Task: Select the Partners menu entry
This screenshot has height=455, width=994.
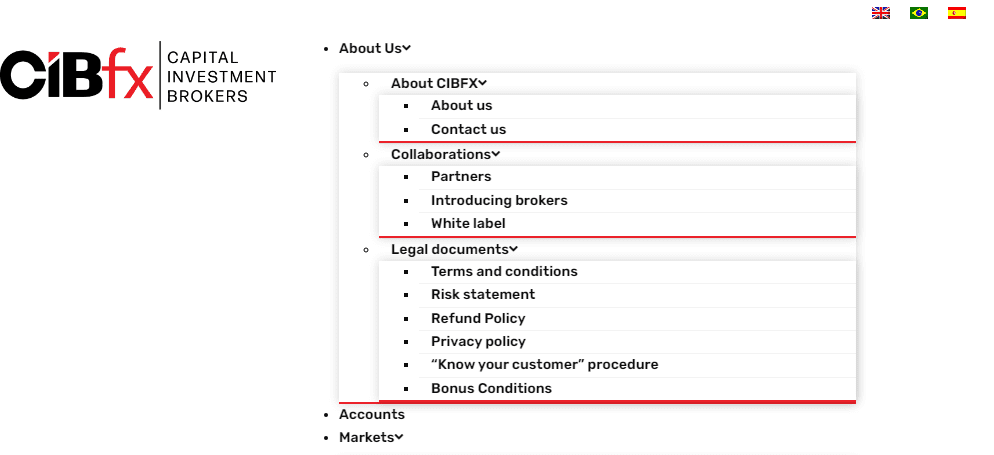Action: tap(461, 176)
